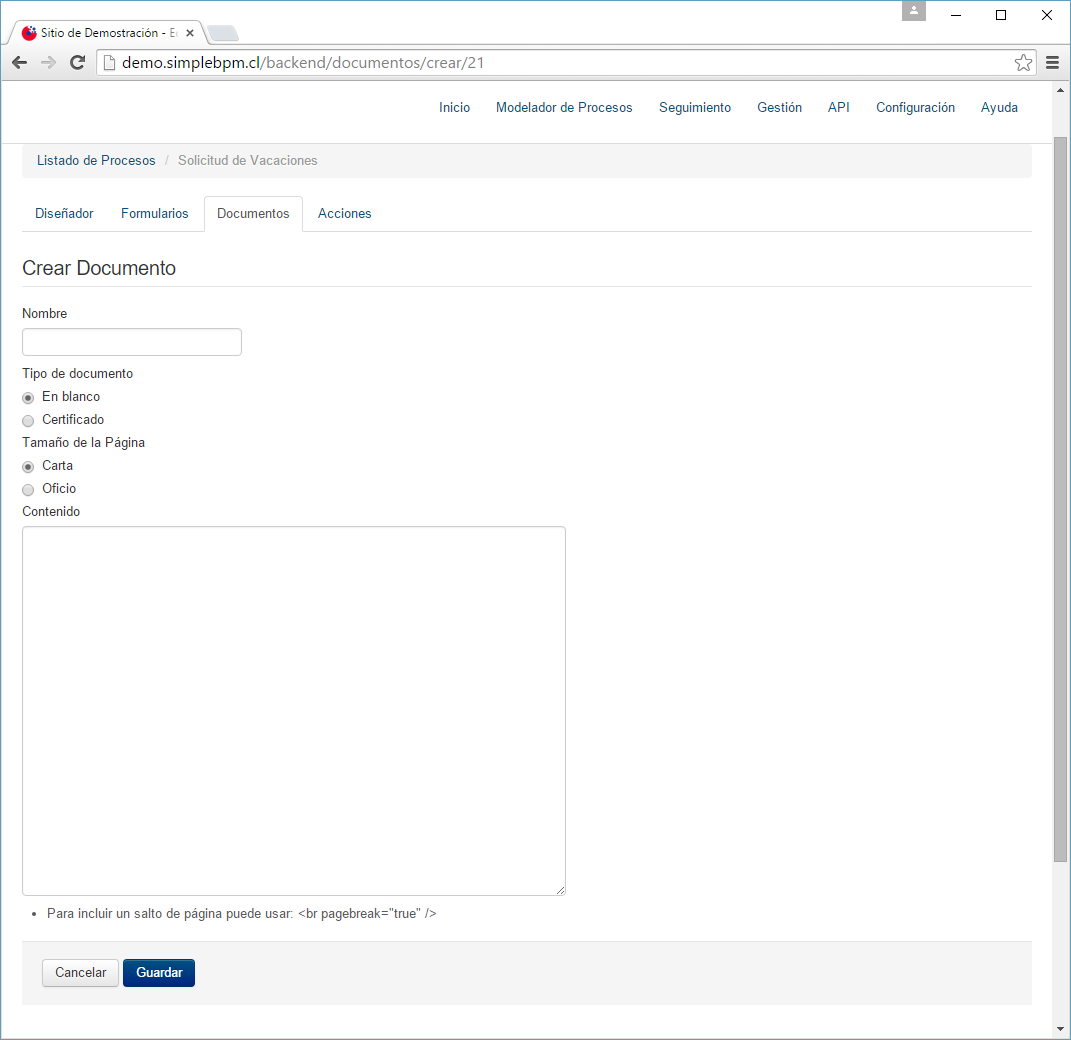Select the En blanco document type
Screen dimensions: 1071x1040
point(28,397)
